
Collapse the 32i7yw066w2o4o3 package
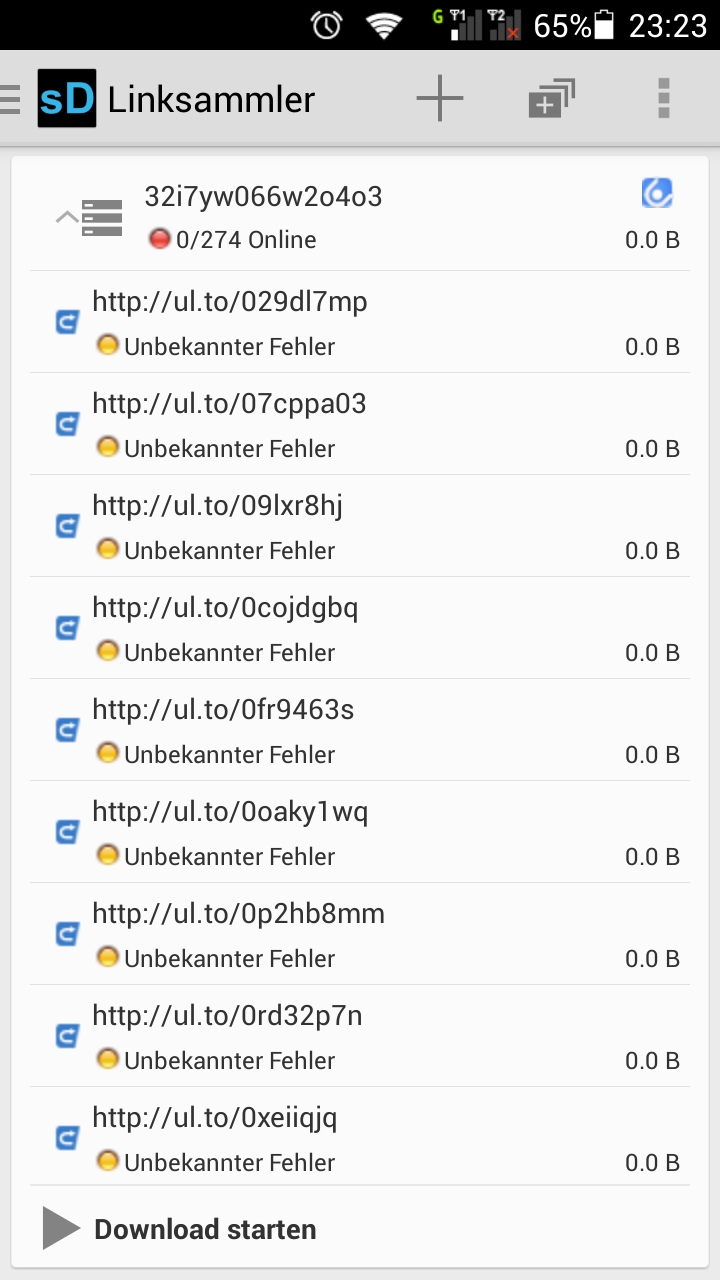(67, 217)
